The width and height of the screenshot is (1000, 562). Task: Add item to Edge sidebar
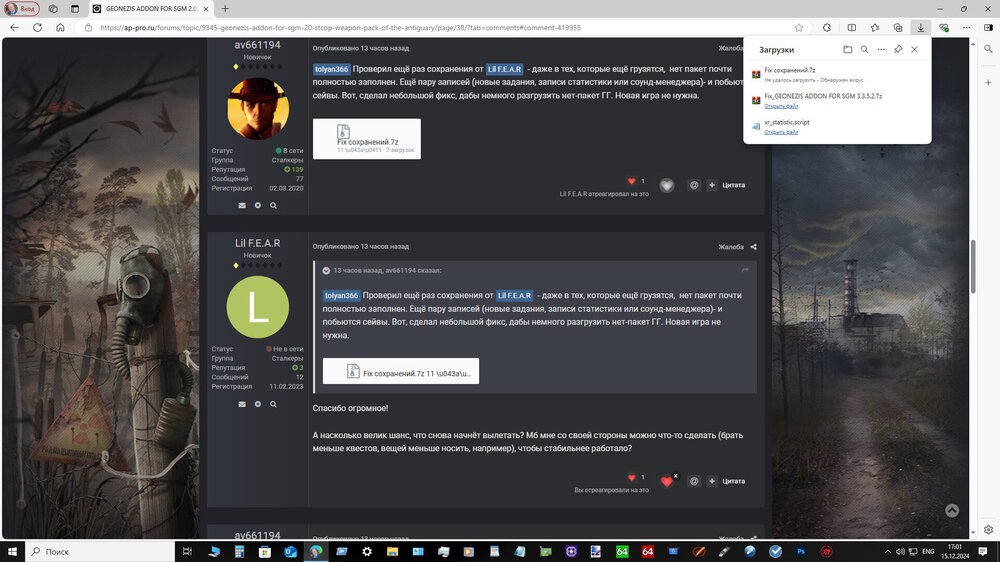click(x=988, y=82)
